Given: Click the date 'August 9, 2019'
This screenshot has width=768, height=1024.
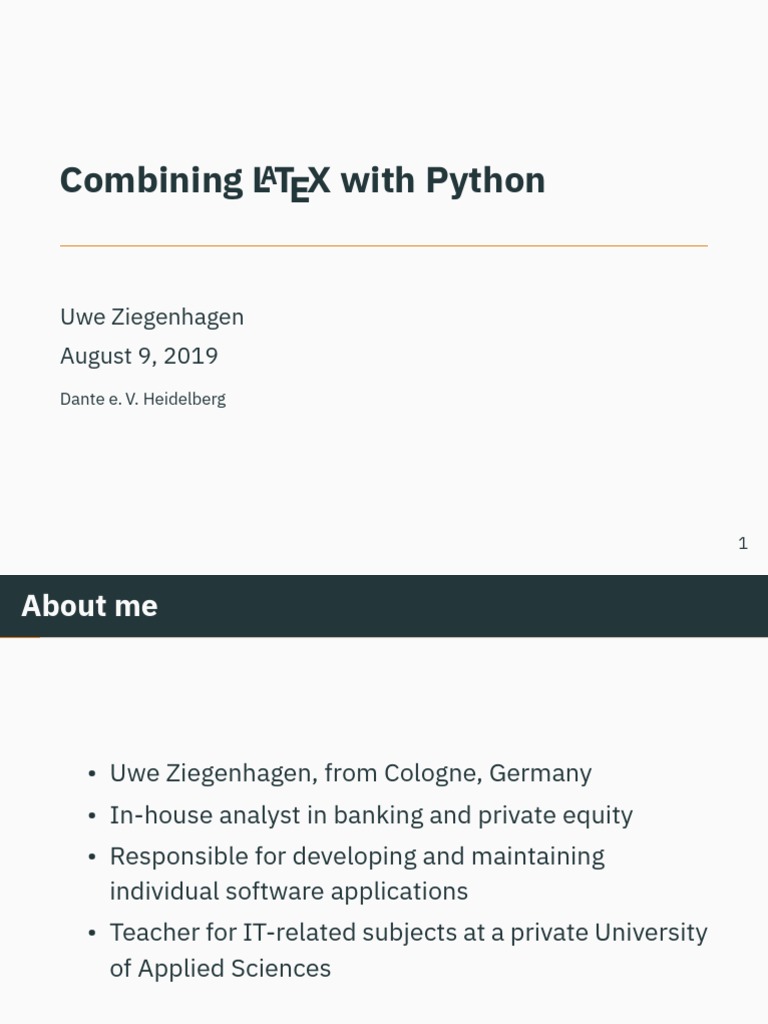Looking at the screenshot, I should (x=139, y=356).
